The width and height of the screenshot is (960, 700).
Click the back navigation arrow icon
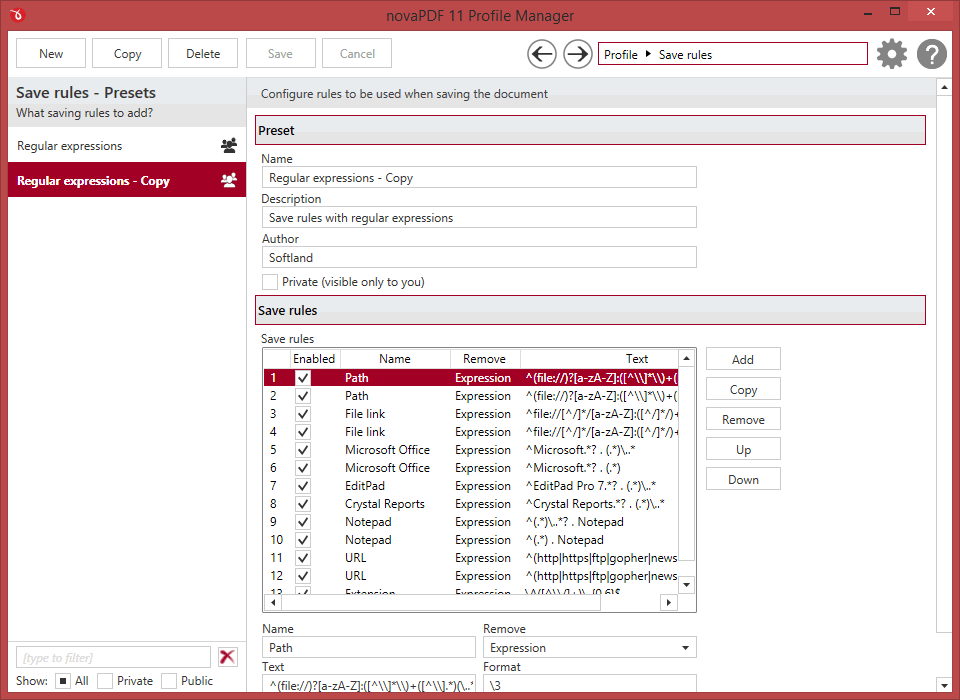[542, 55]
